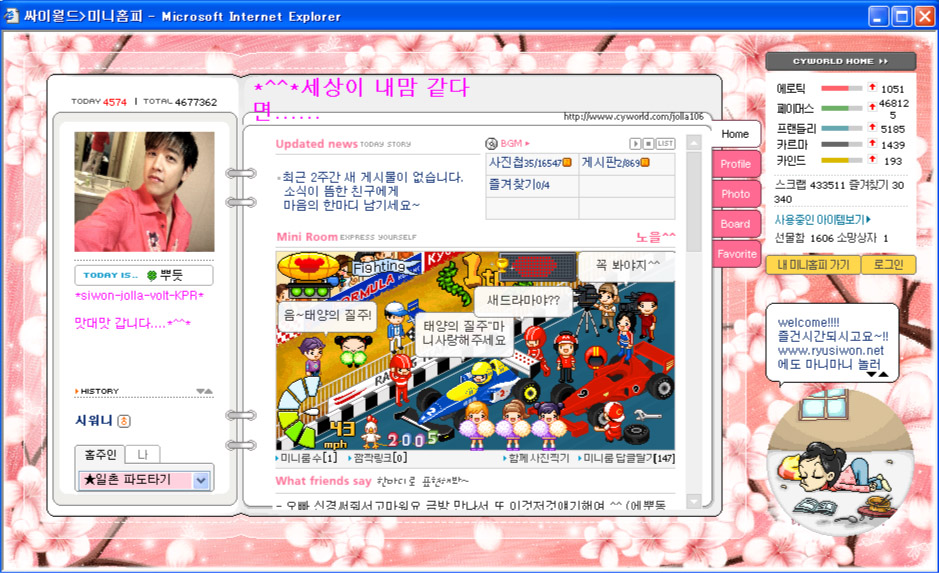Click the main panel scrollbar thumb
The image size is (939, 573).
pos(693,201)
